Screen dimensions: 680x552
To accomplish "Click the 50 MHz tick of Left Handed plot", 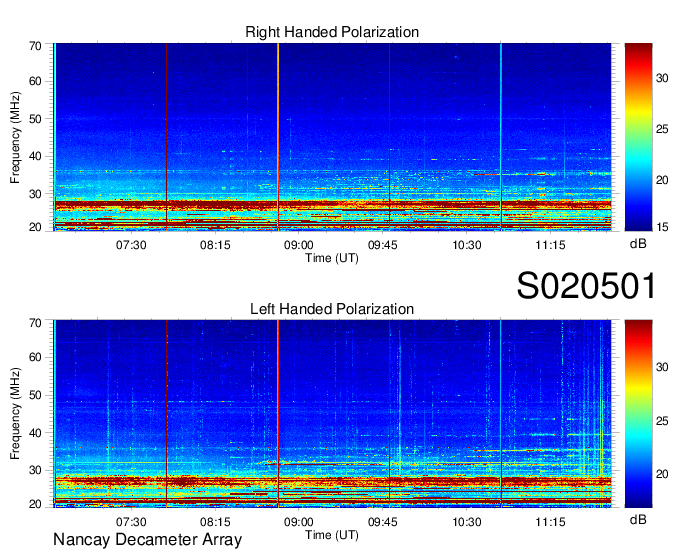I will point(36,395).
